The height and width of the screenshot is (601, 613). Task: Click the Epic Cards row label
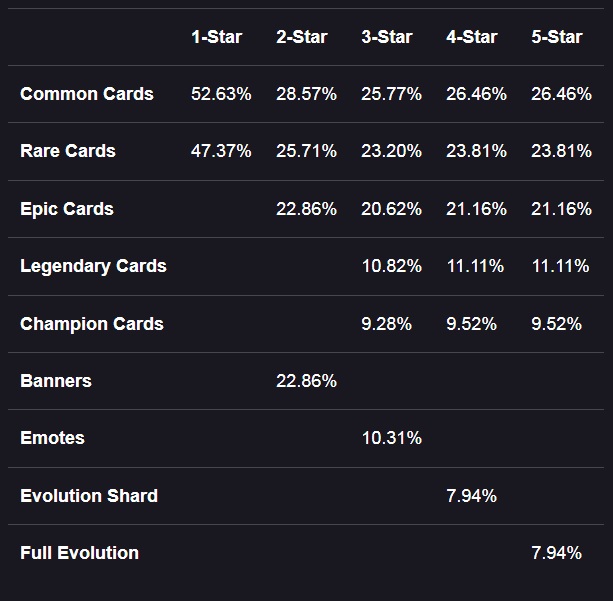[x=67, y=209]
